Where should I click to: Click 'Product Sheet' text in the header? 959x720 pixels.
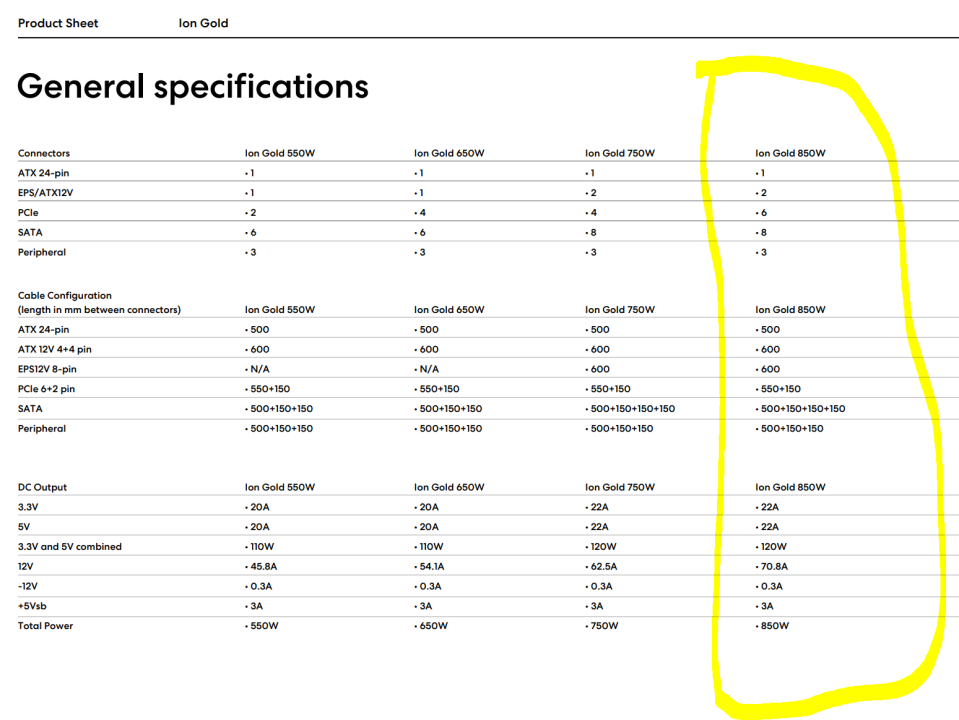click(x=58, y=23)
